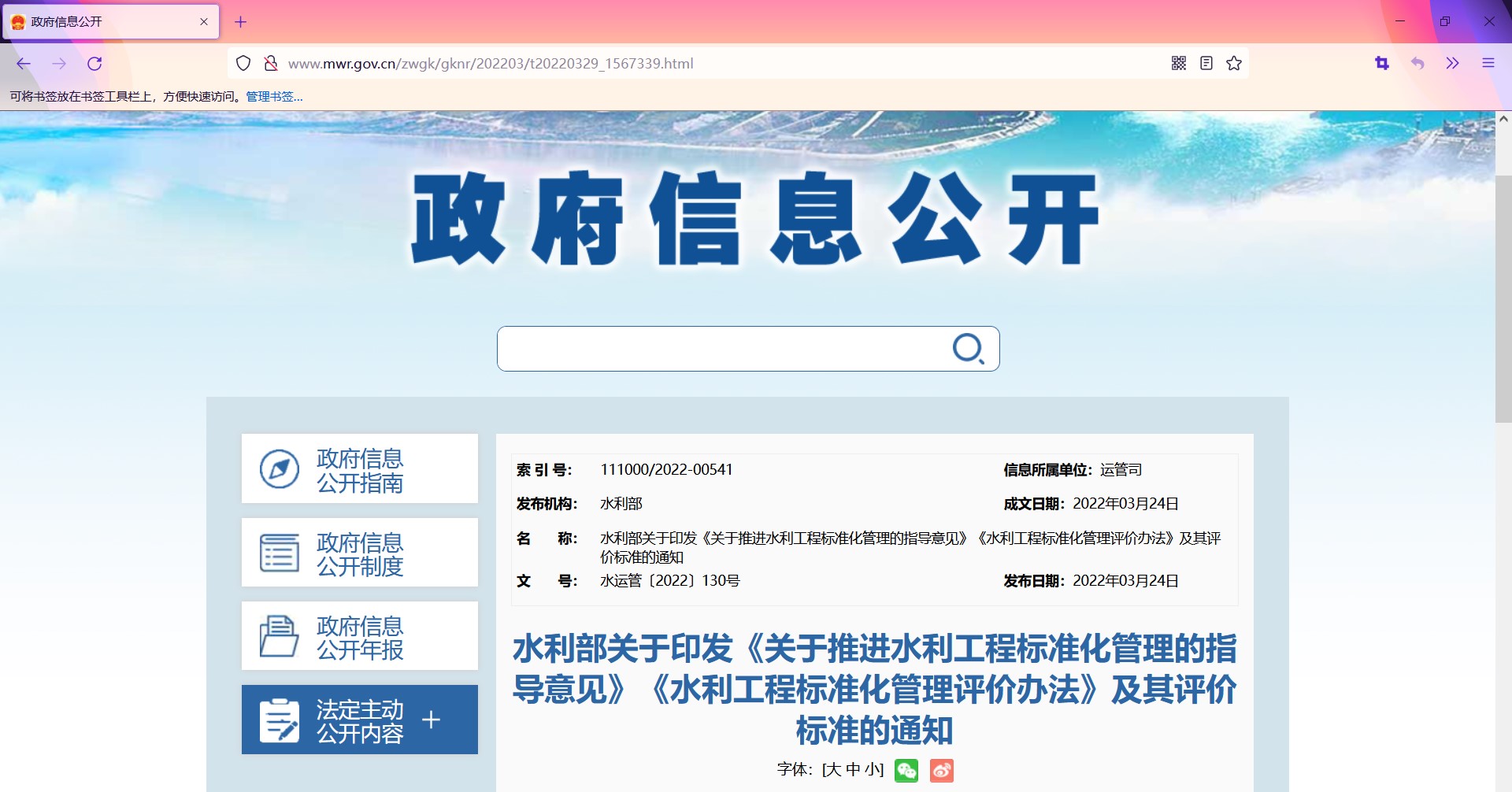Set font size to 小
The width and height of the screenshot is (1512, 792).
(873, 770)
